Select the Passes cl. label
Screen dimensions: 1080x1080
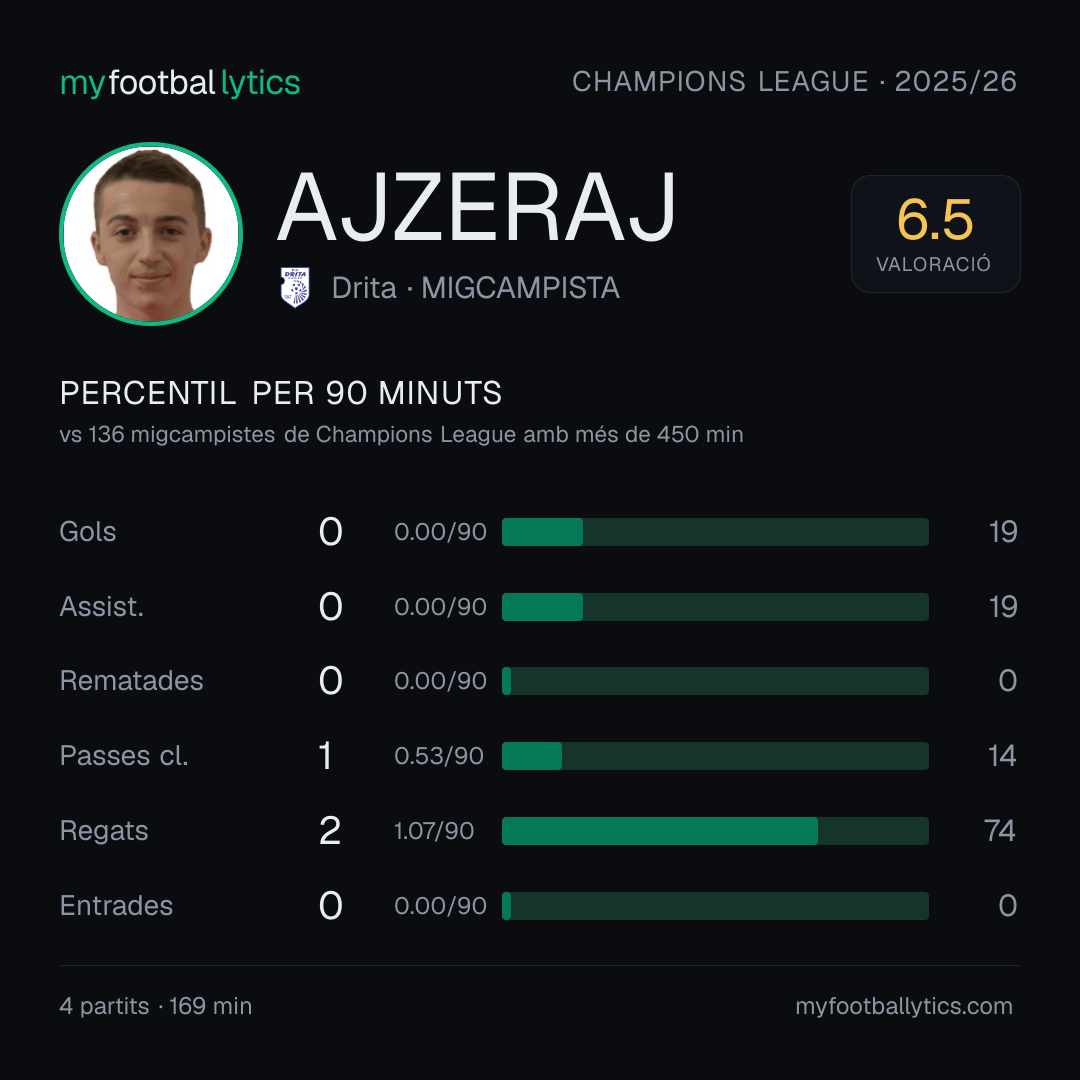(x=124, y=756)
